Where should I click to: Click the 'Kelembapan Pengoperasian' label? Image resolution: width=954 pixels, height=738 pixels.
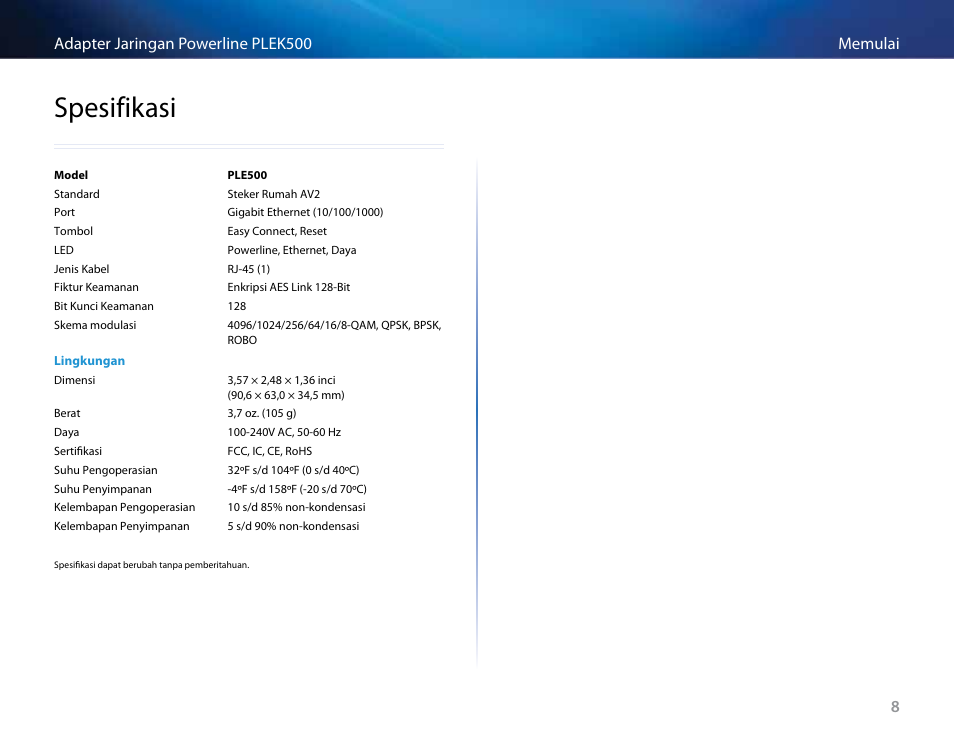point(125,507)
